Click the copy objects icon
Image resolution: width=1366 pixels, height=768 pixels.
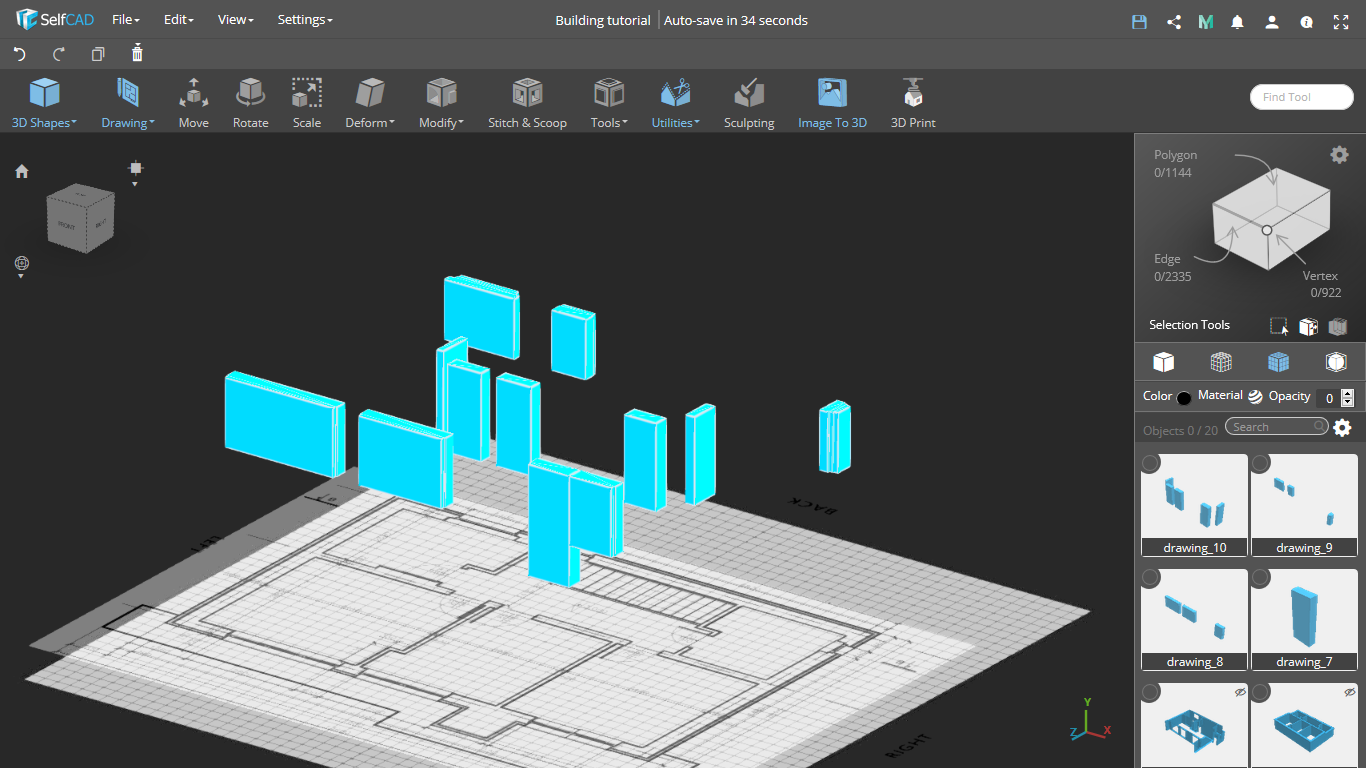[98, 54]
